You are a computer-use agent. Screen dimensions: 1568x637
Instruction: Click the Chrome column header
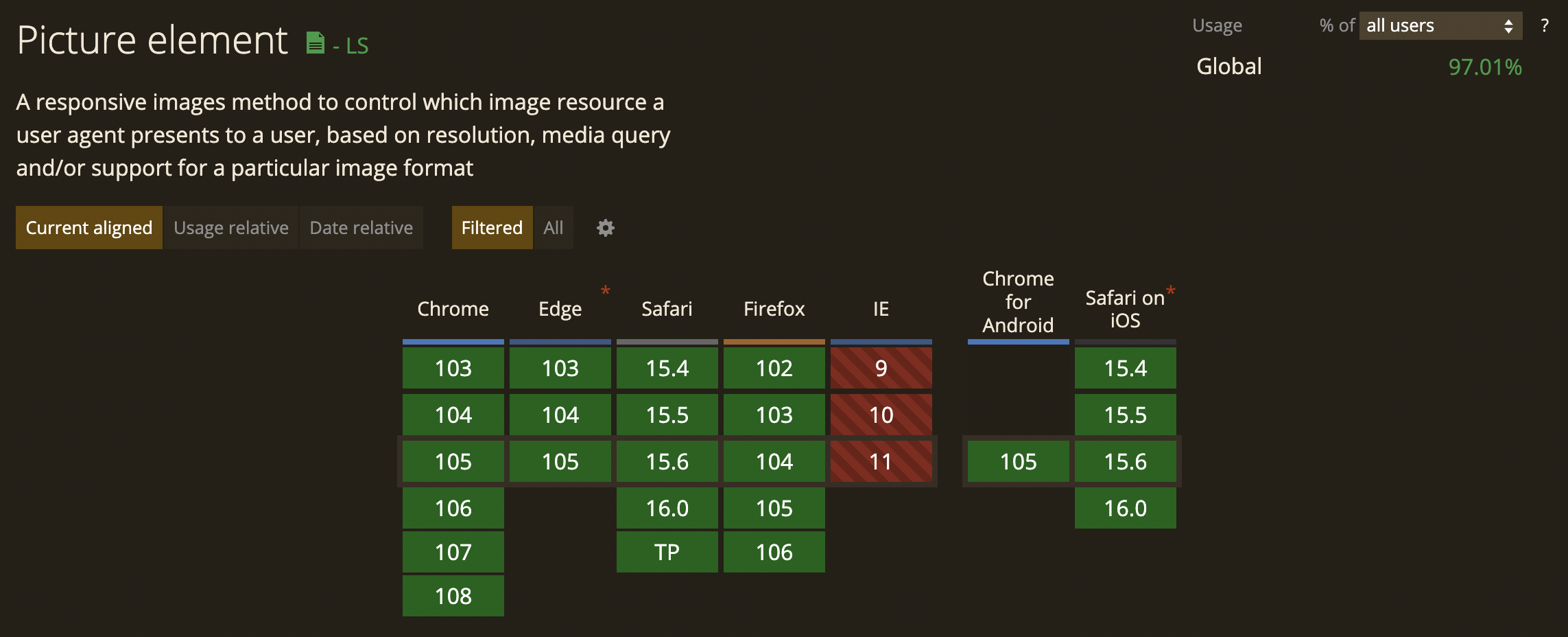tap(453, 309)
